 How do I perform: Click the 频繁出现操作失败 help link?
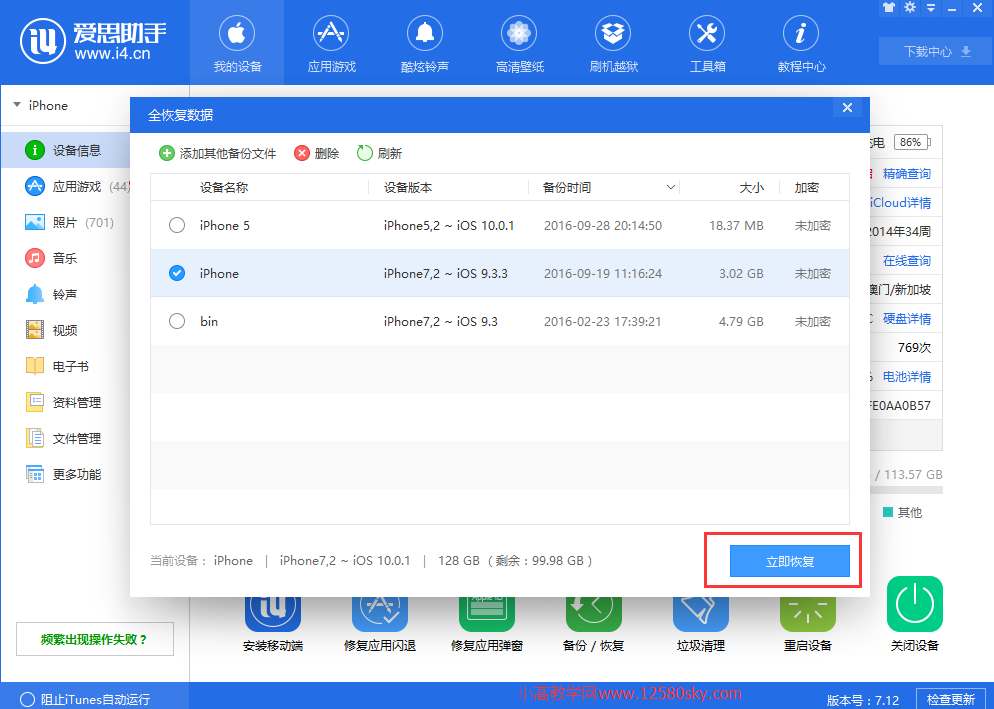[x=94, y=638]
